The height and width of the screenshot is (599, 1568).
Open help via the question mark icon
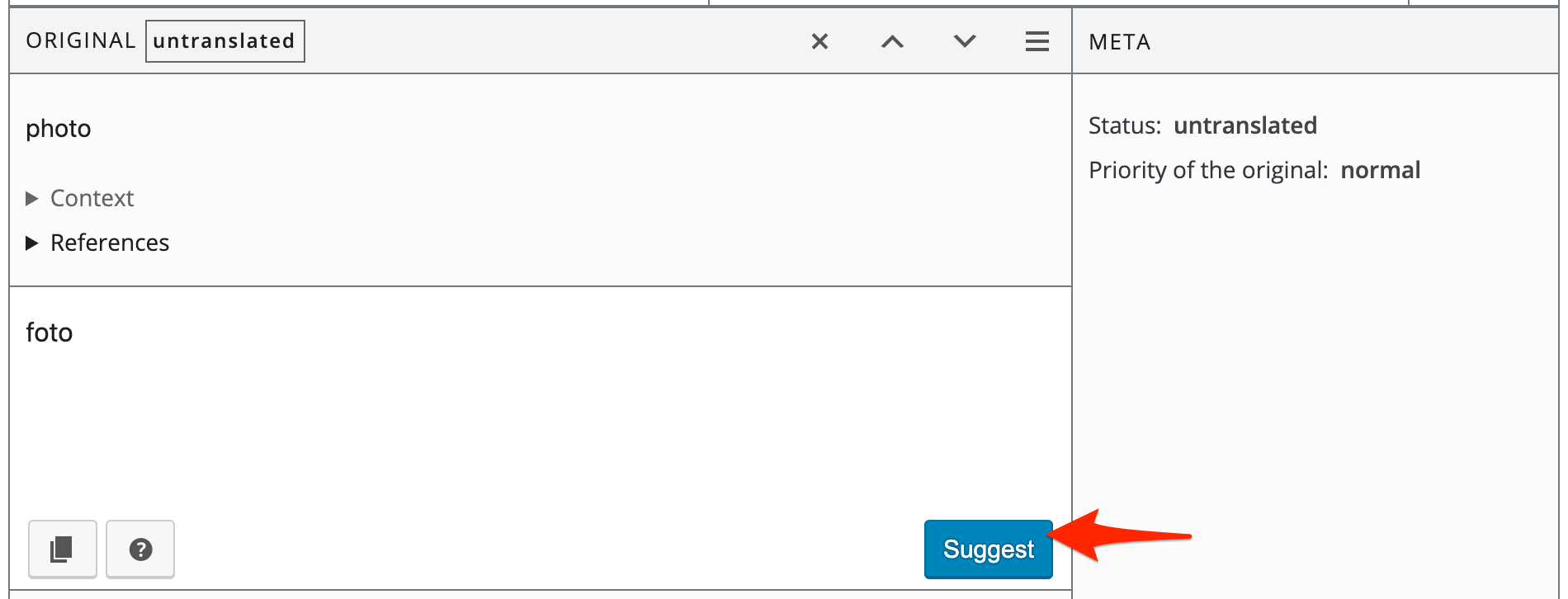coord(140,549)
